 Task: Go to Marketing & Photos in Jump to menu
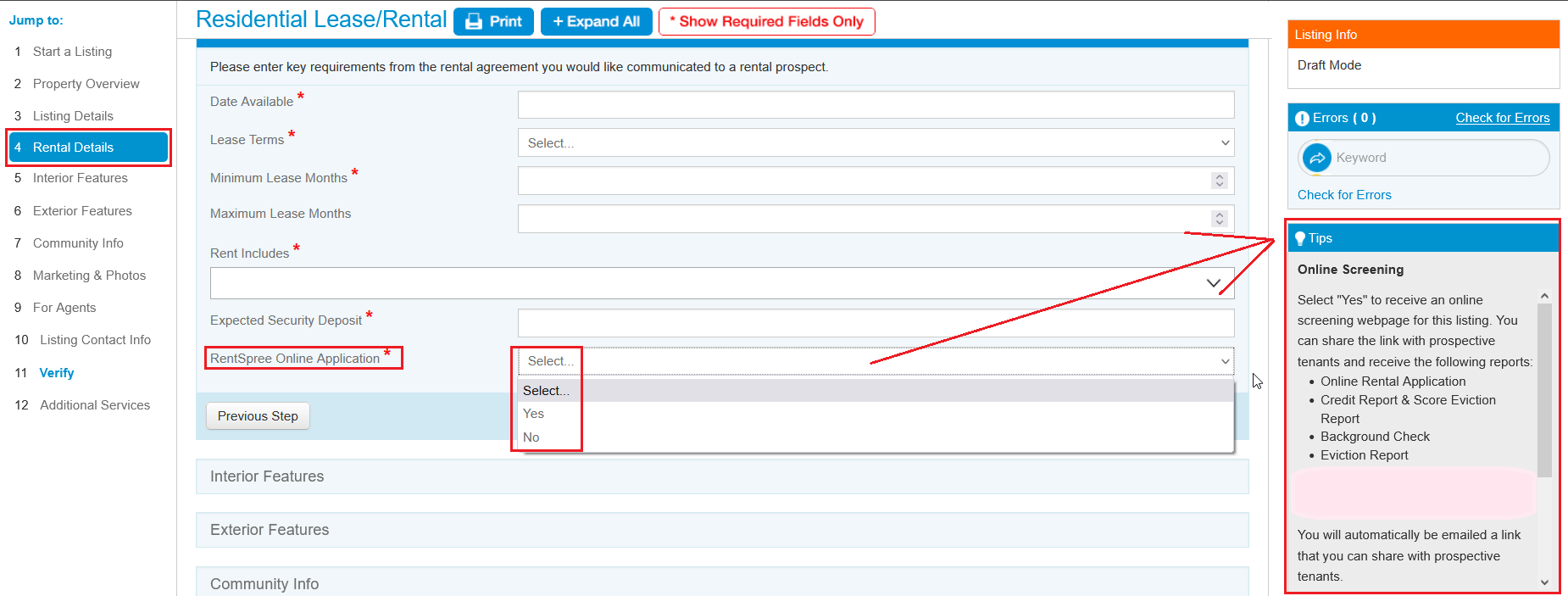point(89,276)
